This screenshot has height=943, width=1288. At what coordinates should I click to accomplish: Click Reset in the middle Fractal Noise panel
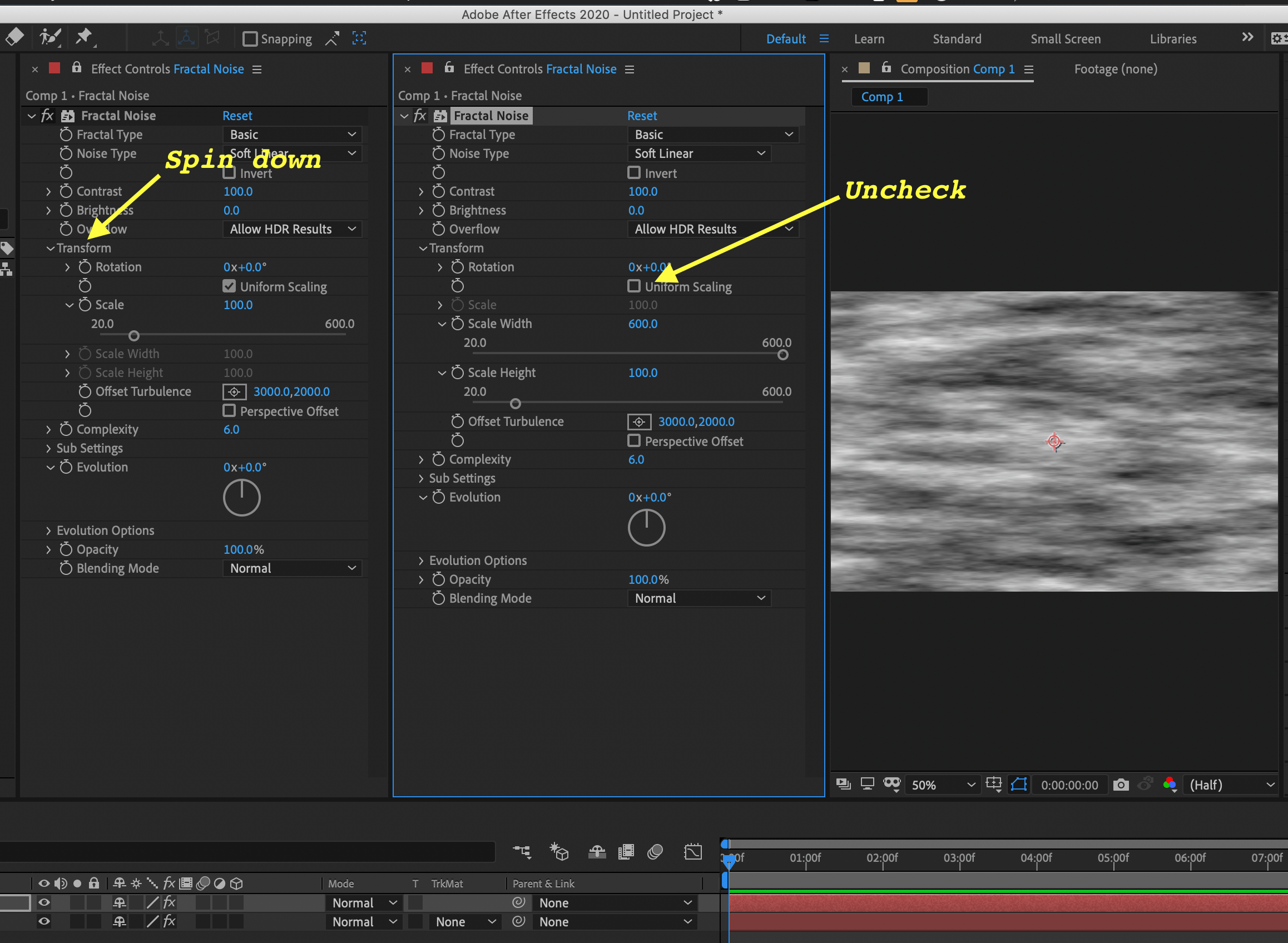642,116
